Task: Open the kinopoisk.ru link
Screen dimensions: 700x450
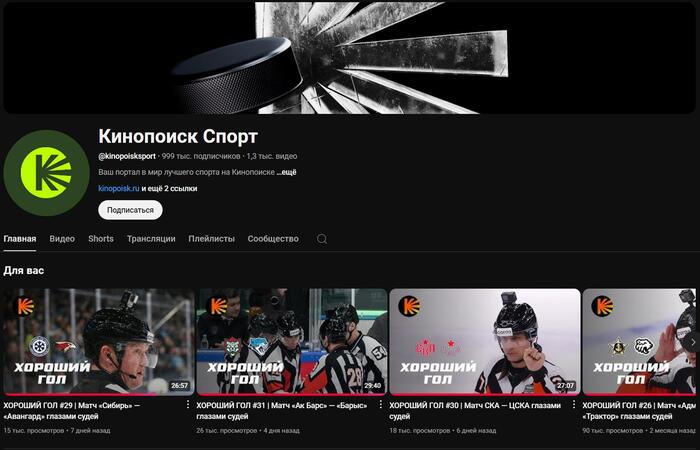Action: 119,188
